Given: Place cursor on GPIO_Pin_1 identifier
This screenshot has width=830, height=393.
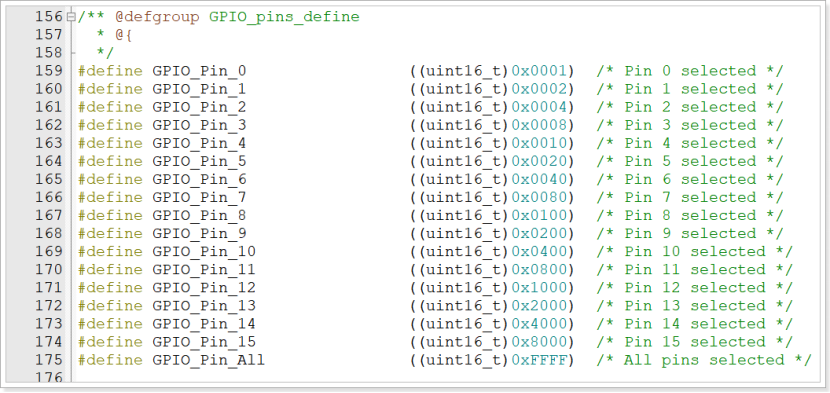Looking at the screenshot, I should point(200,89).
